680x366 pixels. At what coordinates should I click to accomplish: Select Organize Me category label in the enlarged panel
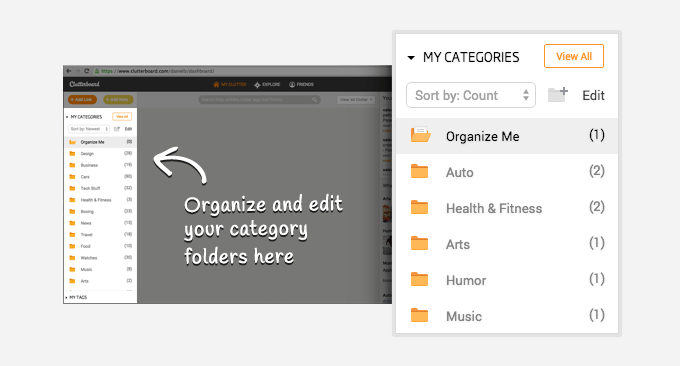coord(482,136)
